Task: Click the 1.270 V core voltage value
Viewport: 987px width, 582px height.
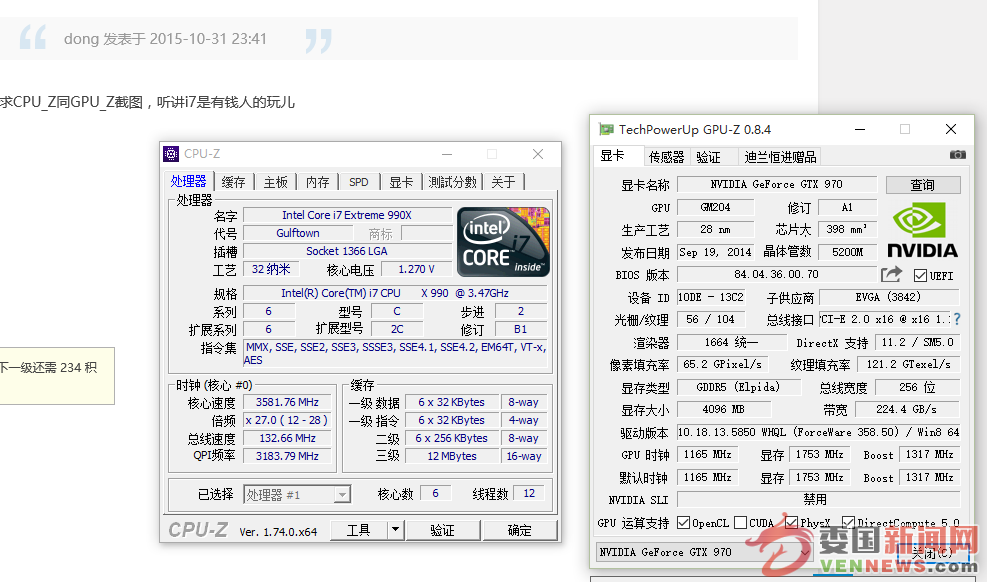Action: pos(416,269)
